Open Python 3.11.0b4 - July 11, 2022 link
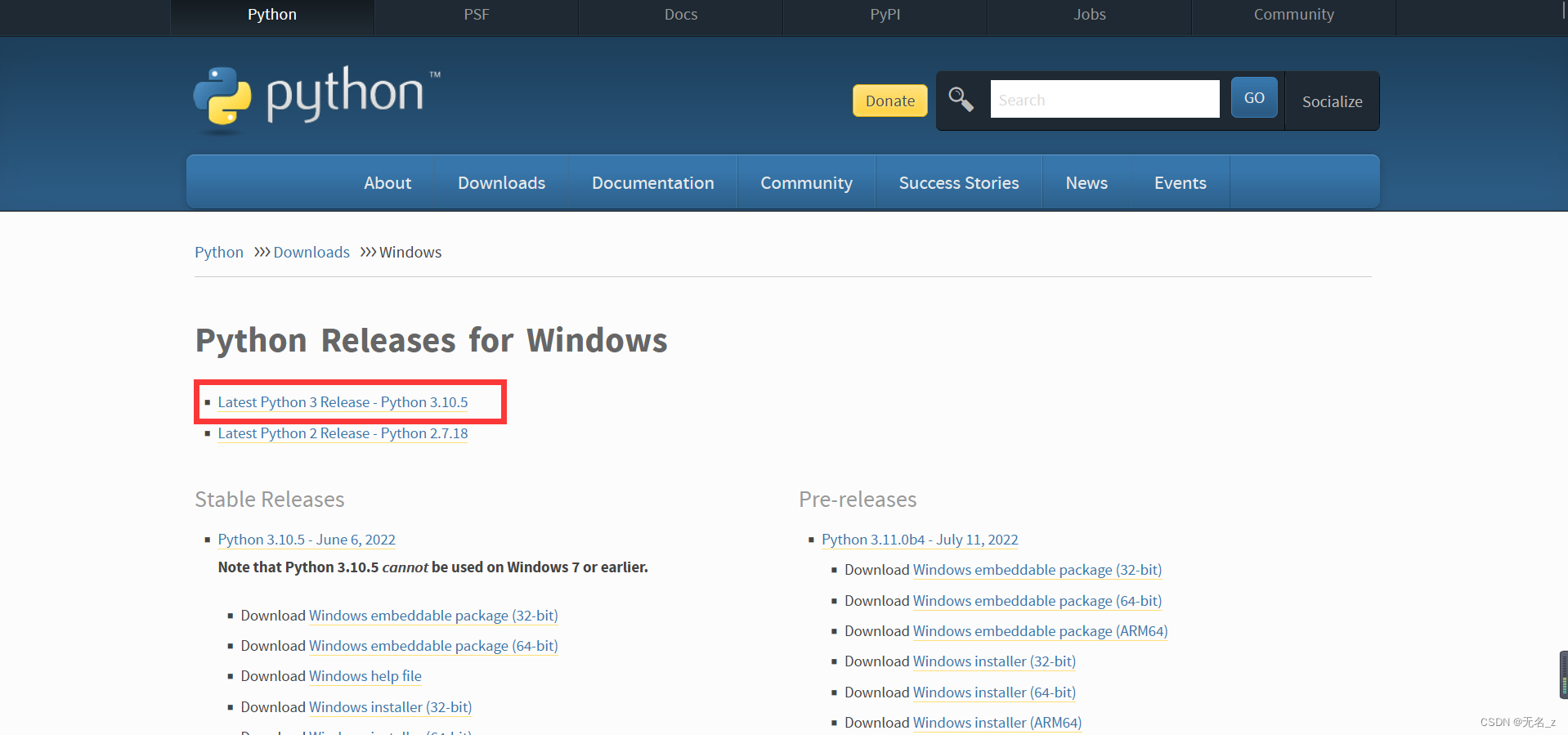 point(920,540)
